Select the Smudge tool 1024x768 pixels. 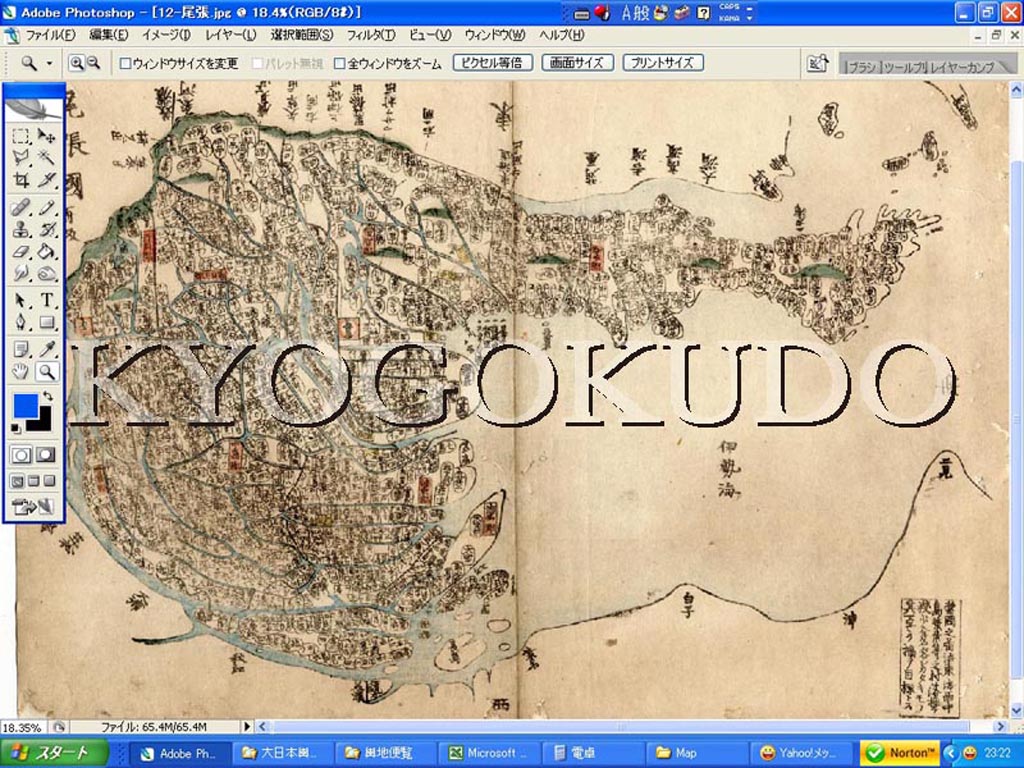pyautogui.click(x=21, y=273)
